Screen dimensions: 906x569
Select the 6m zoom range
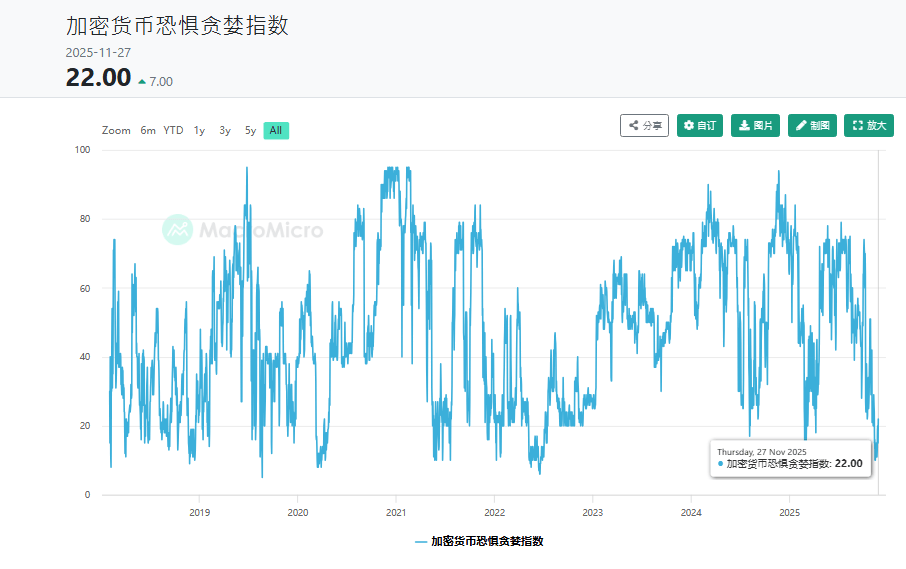pyautogui.click(x=148, y=130)
